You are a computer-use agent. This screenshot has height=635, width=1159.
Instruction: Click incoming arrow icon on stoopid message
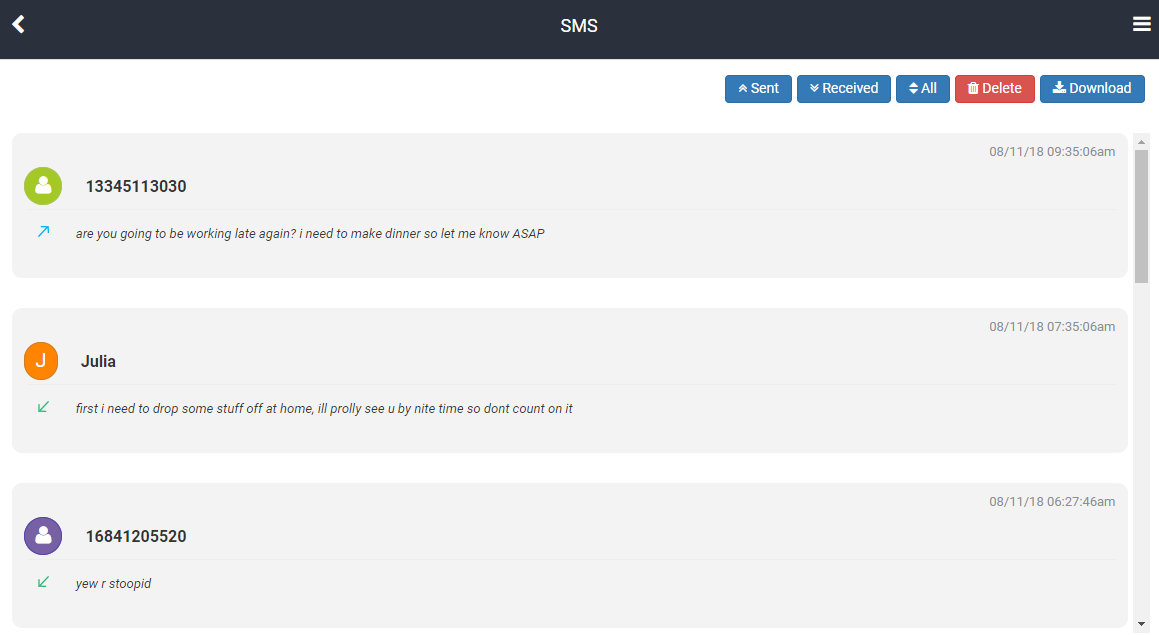pos(44,583)
